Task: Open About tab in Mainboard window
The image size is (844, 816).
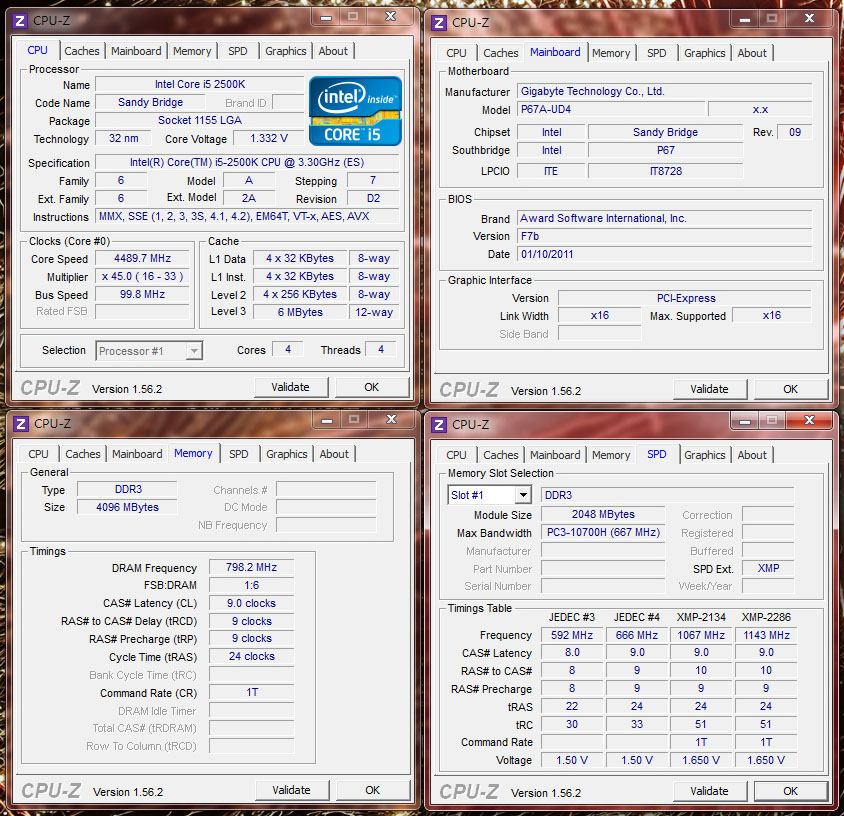Action: point(752,53)
